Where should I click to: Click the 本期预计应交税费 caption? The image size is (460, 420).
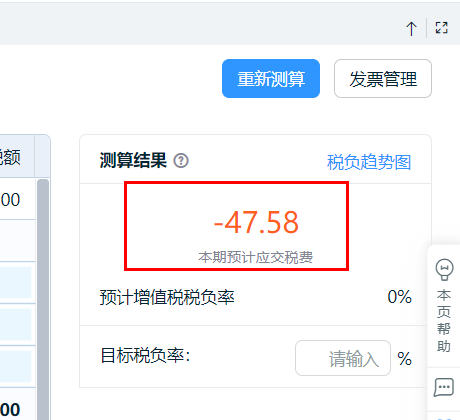(256, 257)
